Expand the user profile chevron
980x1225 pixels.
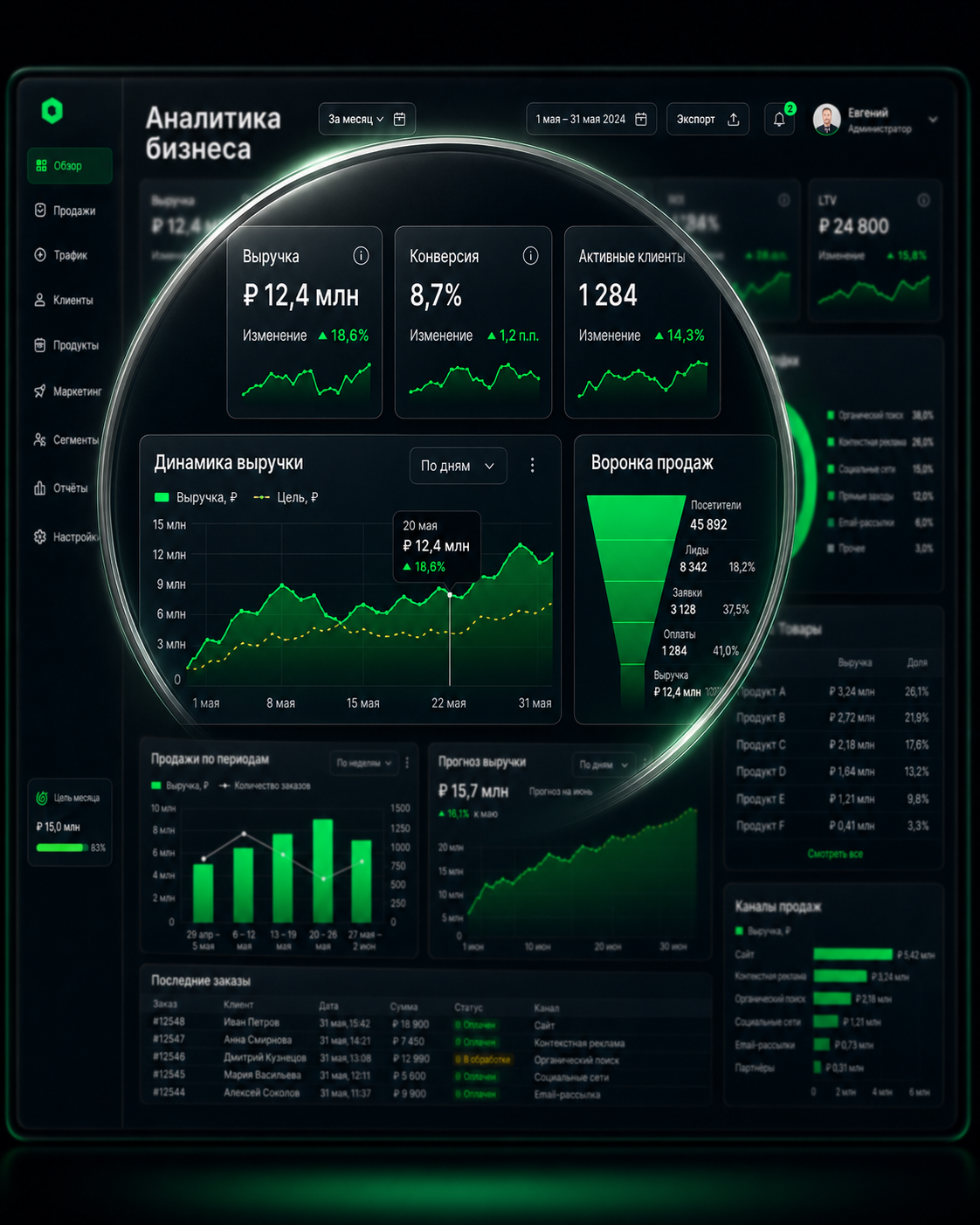933,120
